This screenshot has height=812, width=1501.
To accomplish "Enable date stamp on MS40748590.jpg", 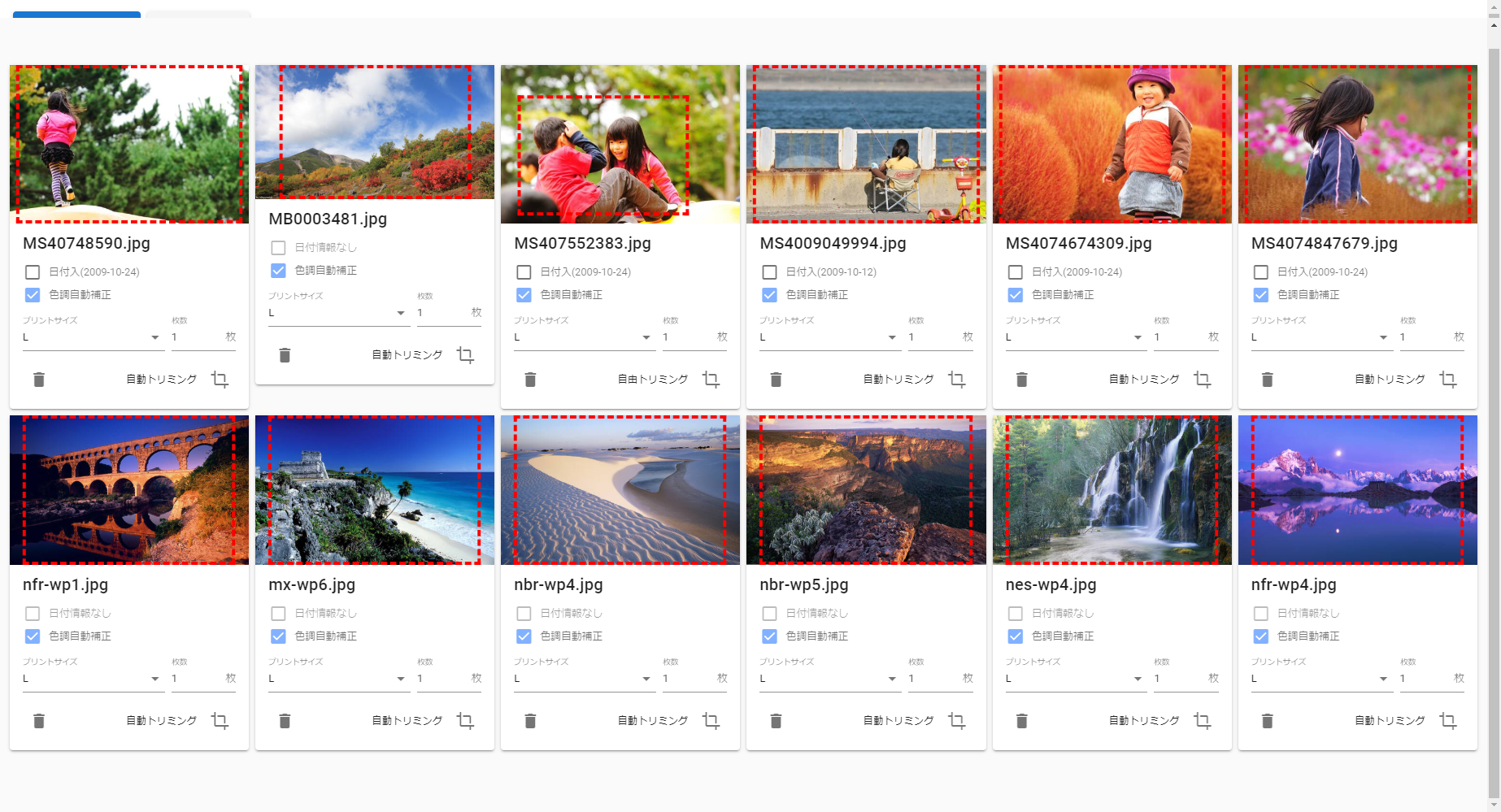I will pyautogui.click(x=33, y=272).
